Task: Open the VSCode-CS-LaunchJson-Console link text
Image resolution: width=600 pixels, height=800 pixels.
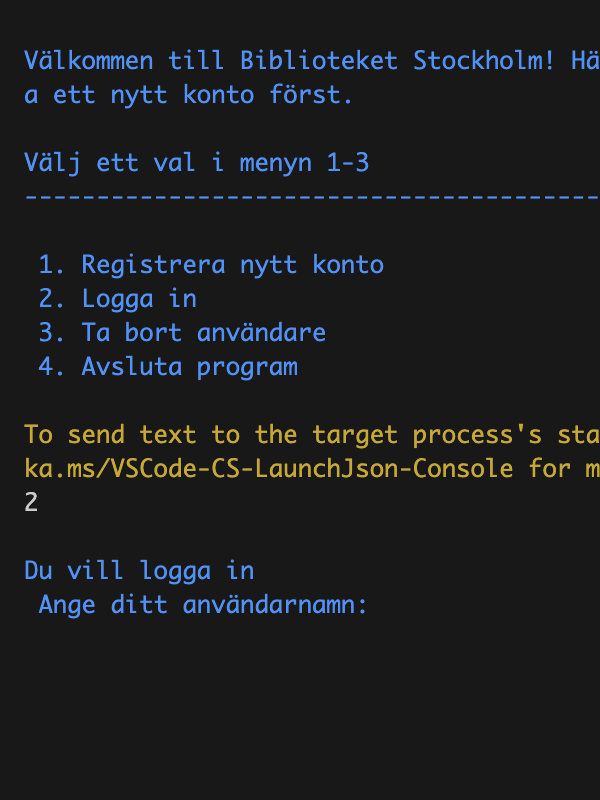Action: [268, 468]
